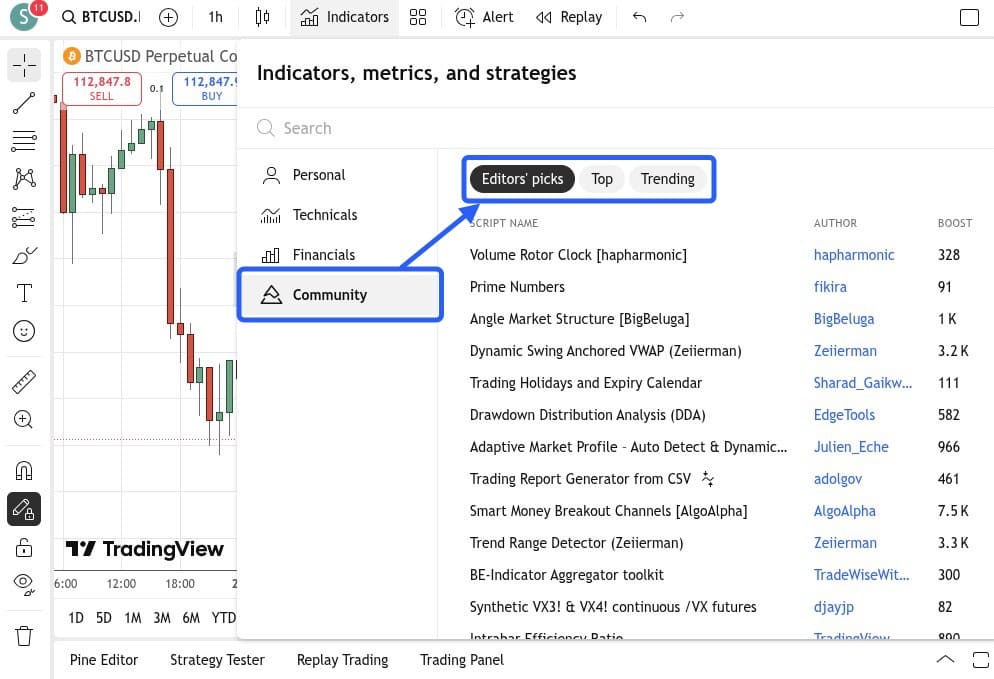
Task: Open the emoji icons tool
Action: [x=24, y=331]
